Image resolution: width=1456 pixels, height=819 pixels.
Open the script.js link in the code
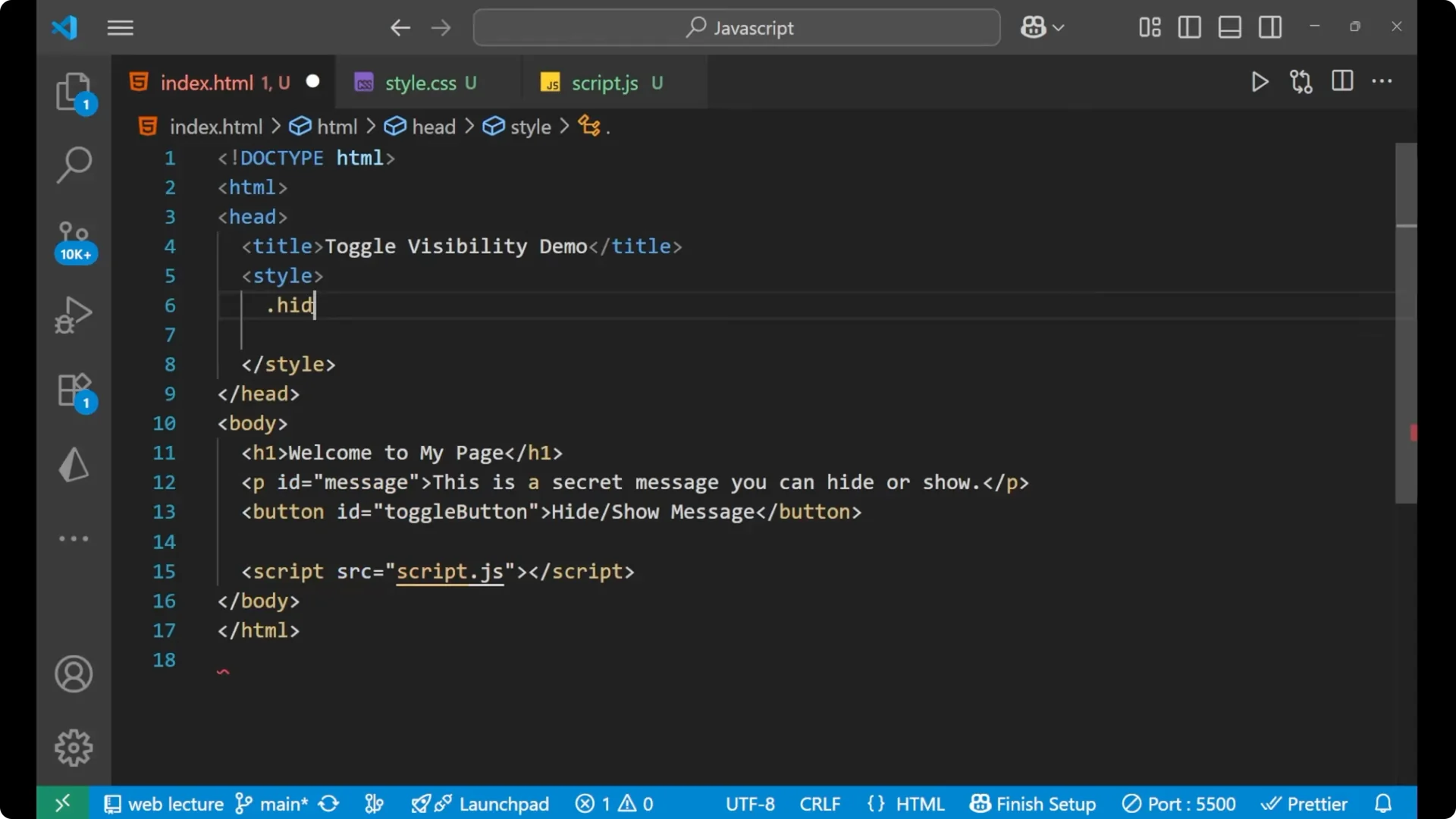pos(450,572)
